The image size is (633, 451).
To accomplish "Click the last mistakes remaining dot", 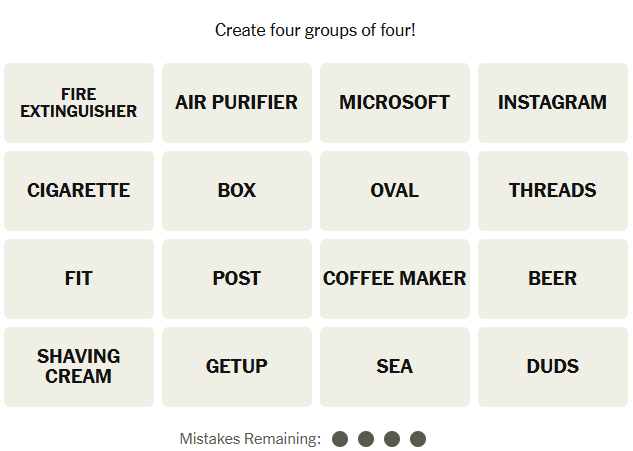I will [x=418, y=439].
